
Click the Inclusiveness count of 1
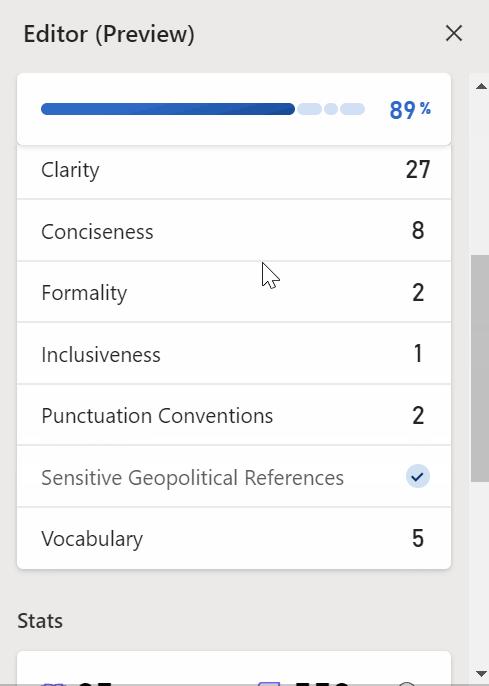[418, 354]
